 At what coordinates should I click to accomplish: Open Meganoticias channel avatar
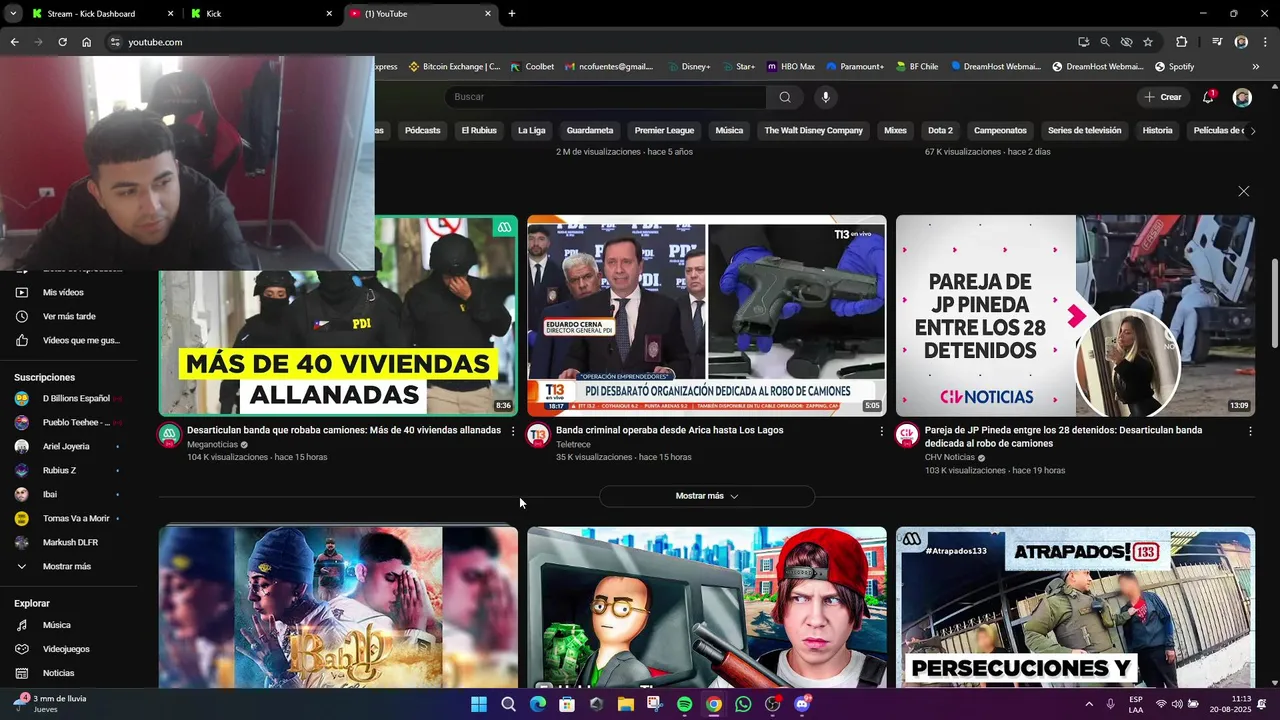click(169, 435)
